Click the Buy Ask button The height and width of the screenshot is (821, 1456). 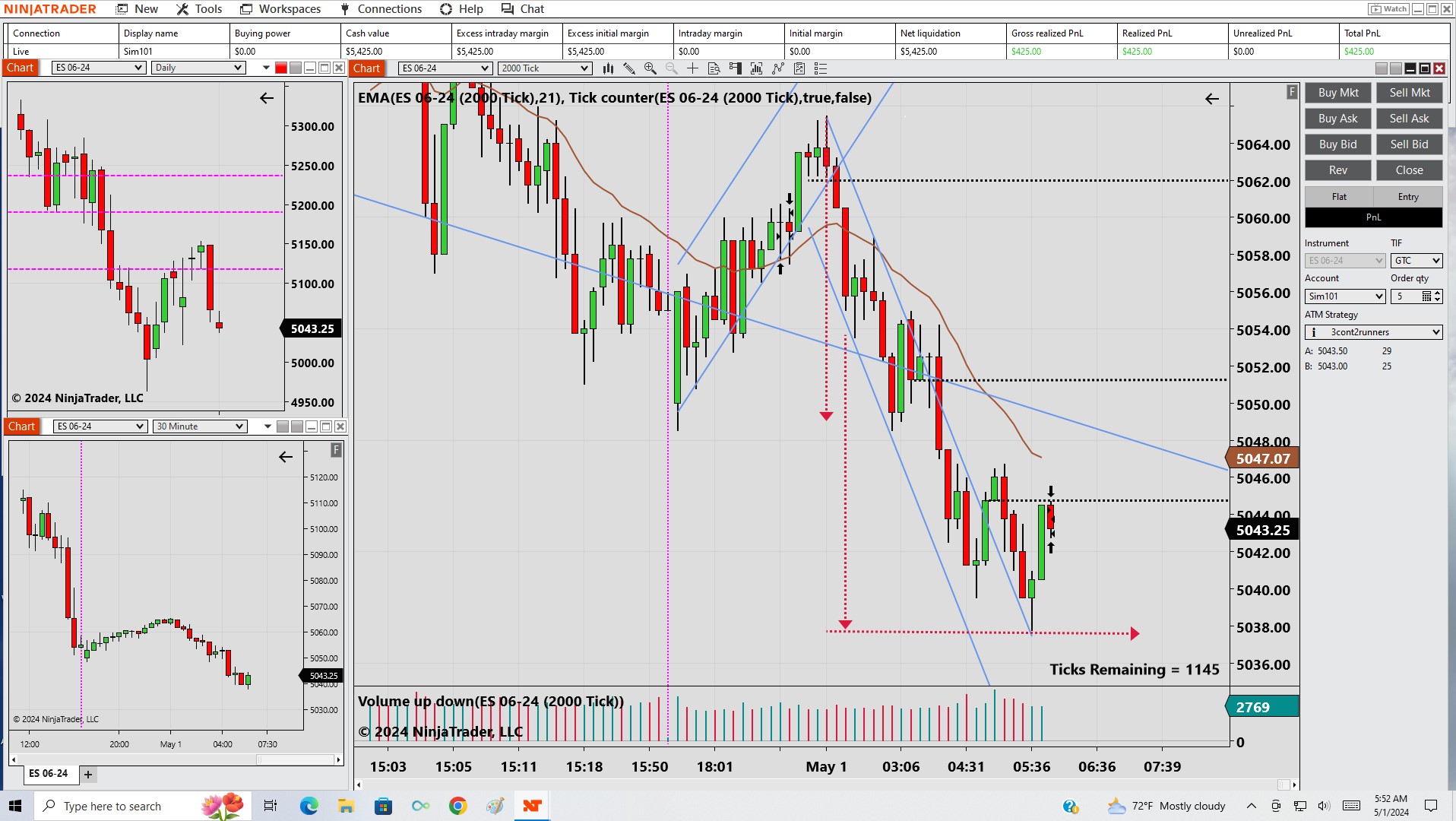[1338, 119]
